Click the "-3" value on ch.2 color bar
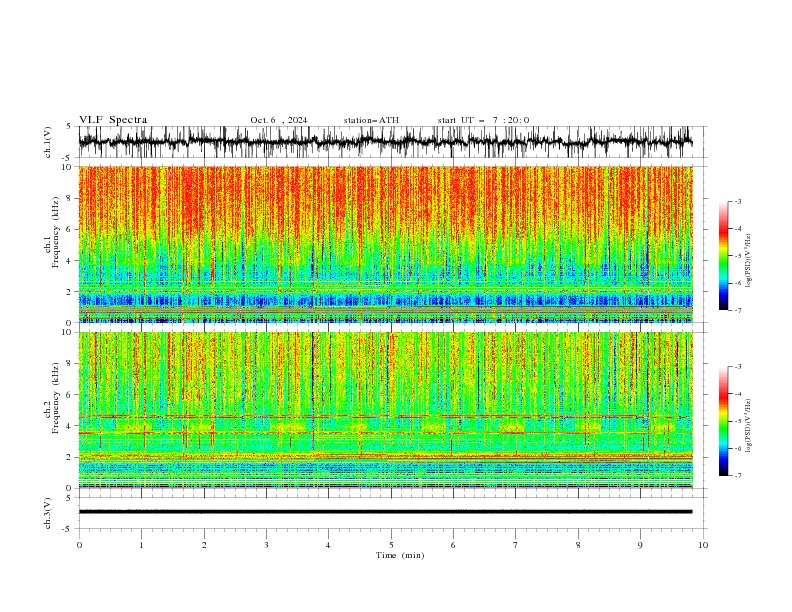This screenshot has width=792, height=612. (x=737, y=367)
